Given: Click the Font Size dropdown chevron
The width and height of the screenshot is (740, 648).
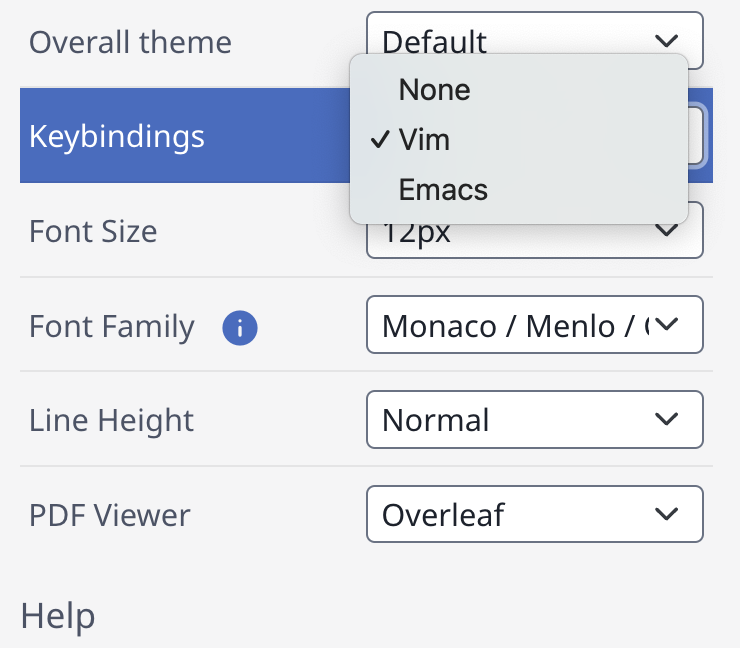Looking at the screenshot, I should [x=666, y=231].
